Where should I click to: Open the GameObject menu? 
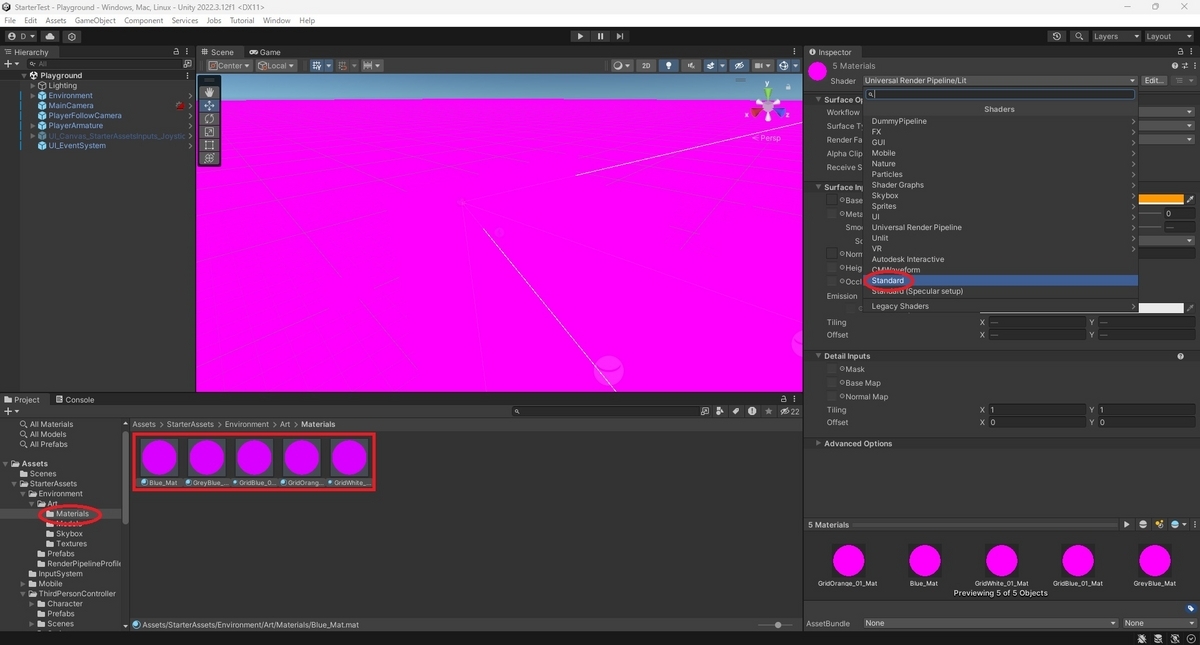coord(95,20)
